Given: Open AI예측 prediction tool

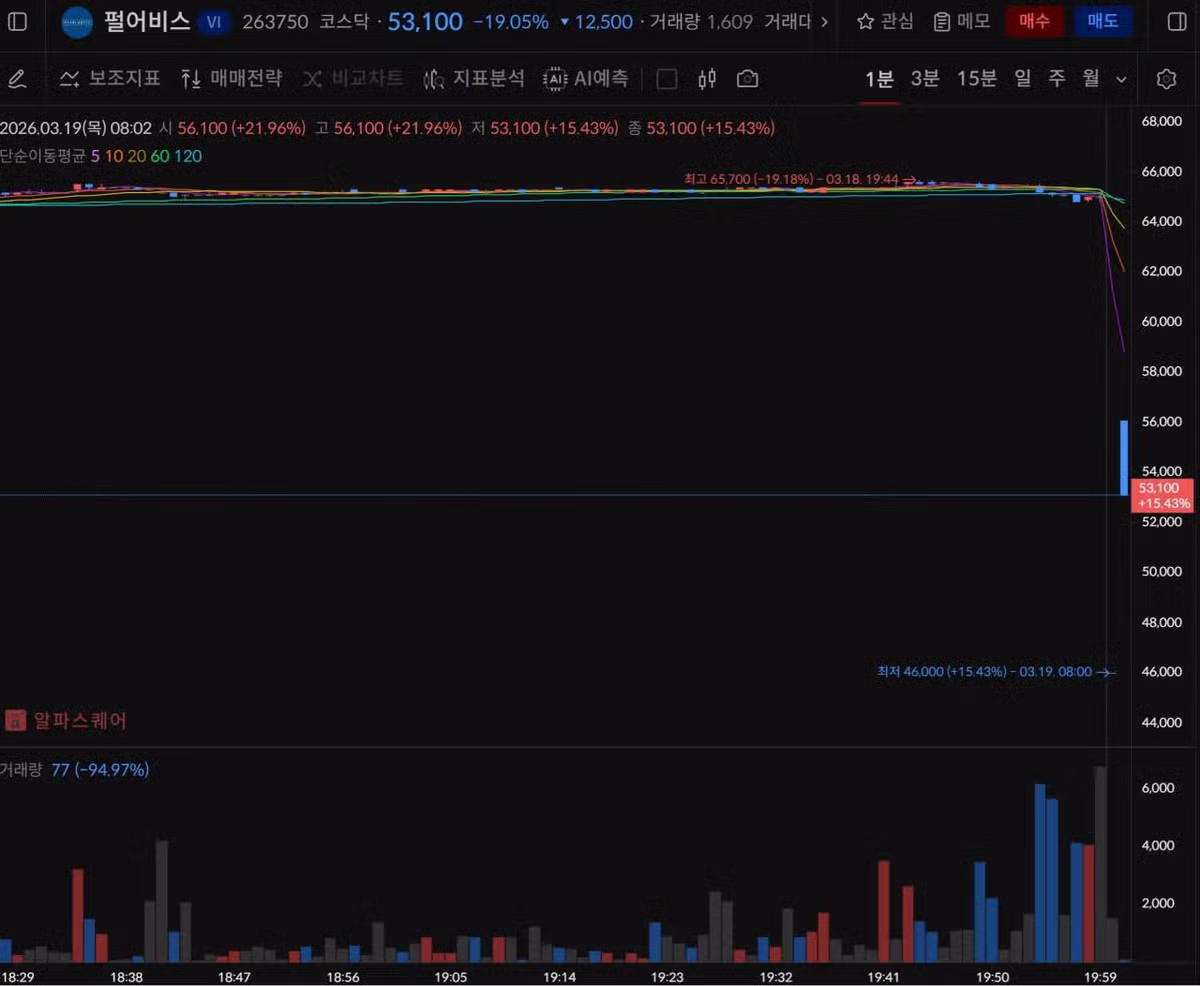Looking at the screenshot, I should point(586,79).
